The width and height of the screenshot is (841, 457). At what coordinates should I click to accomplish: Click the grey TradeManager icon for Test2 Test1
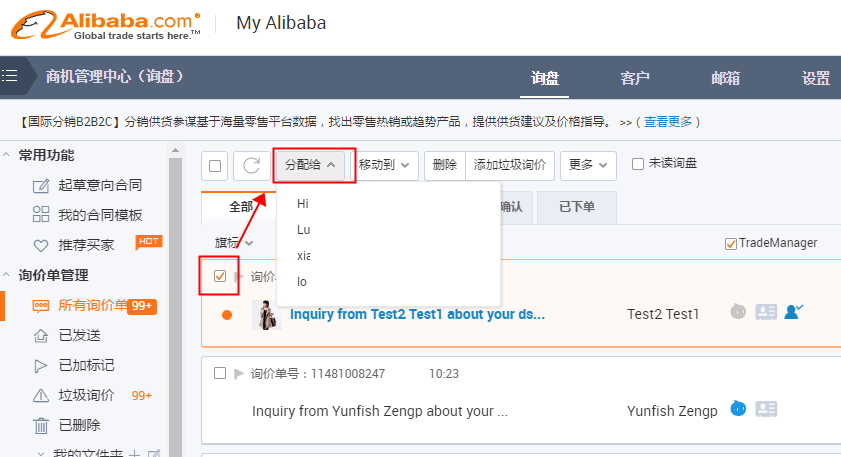[738, 312]
